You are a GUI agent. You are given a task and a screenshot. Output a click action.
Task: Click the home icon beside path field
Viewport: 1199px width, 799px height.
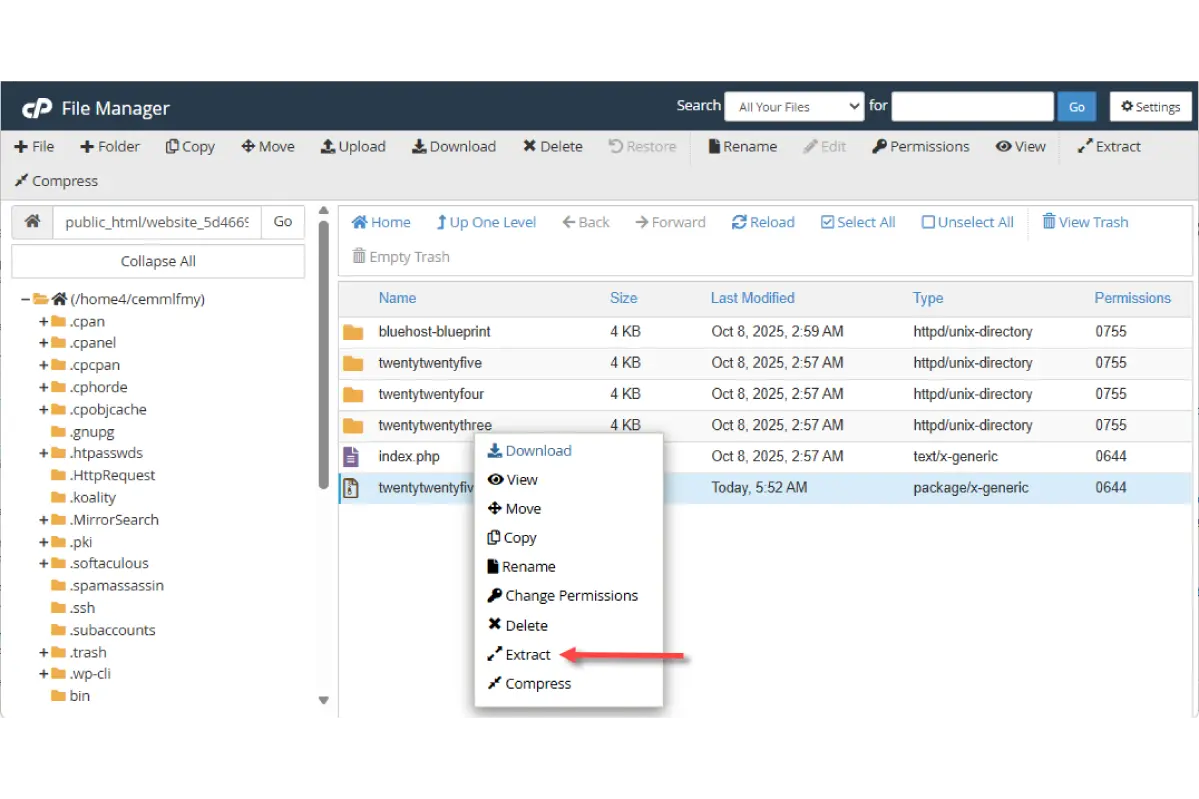(33, 222)
